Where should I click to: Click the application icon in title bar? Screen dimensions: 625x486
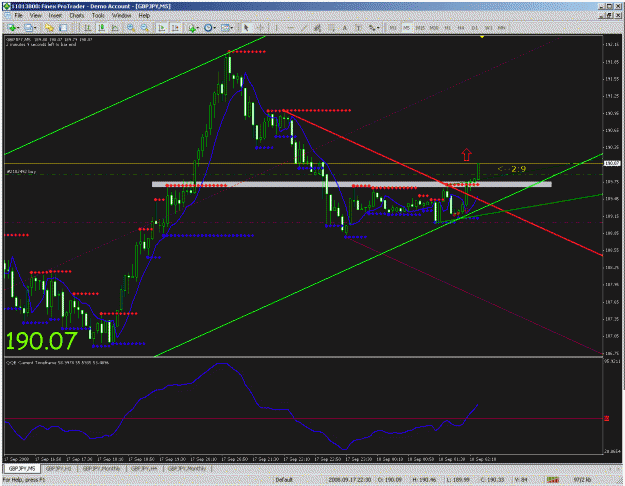pyautogui.click(x=7, y=6)
